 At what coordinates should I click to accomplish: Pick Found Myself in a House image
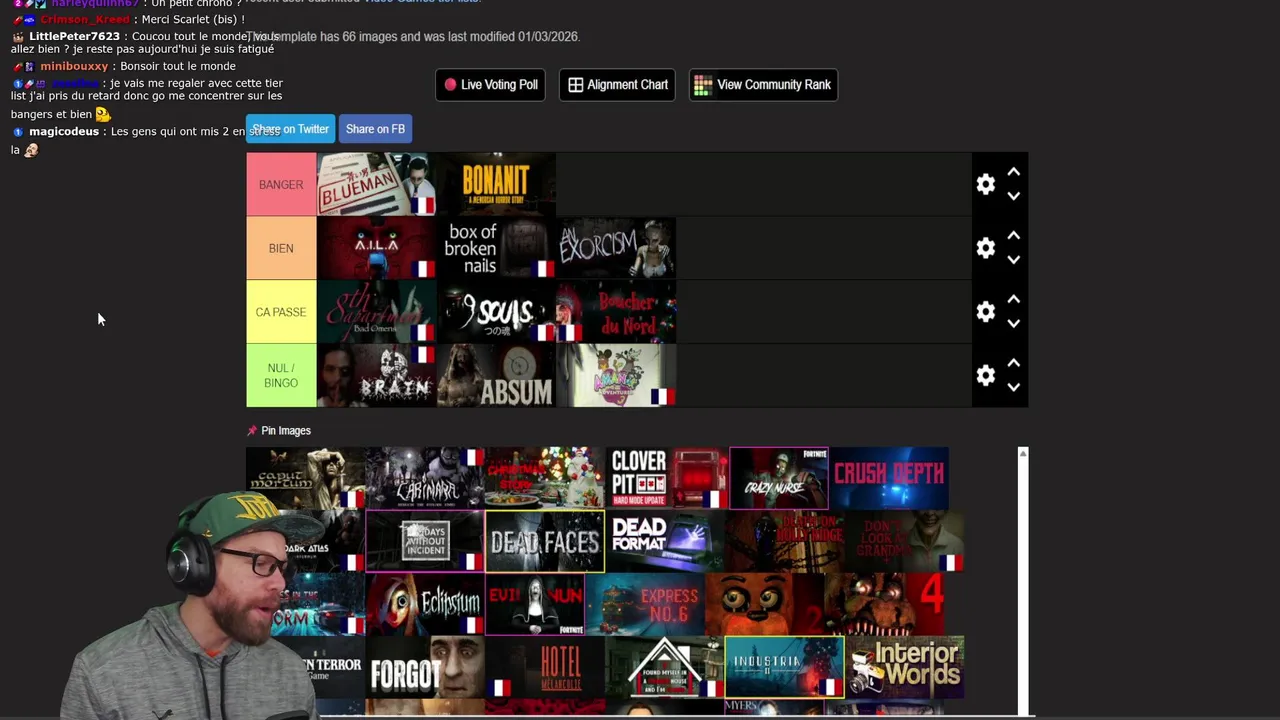tap(665, 667)
